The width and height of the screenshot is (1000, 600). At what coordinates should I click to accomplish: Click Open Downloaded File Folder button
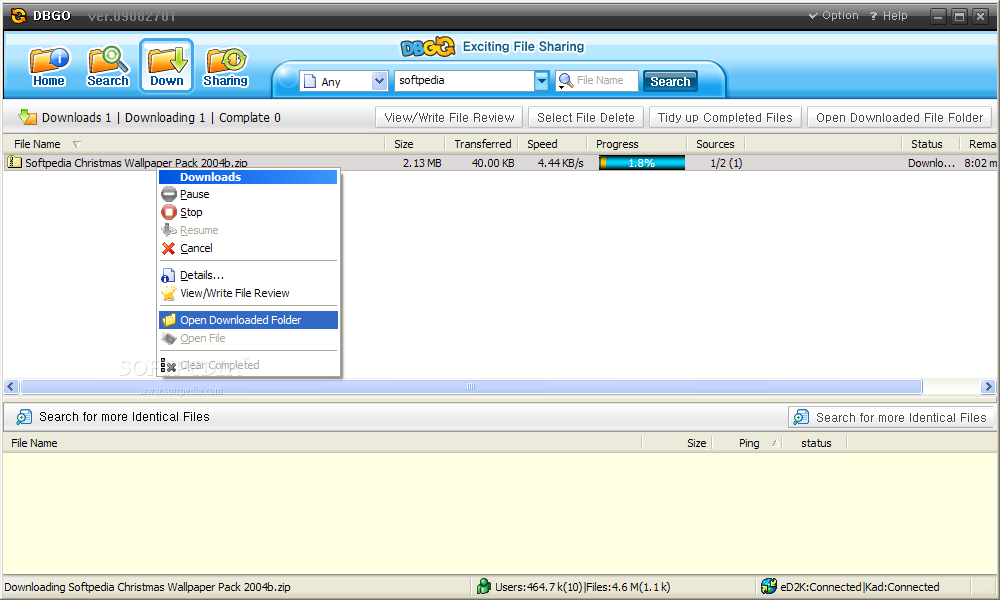[x=899, y=117]
